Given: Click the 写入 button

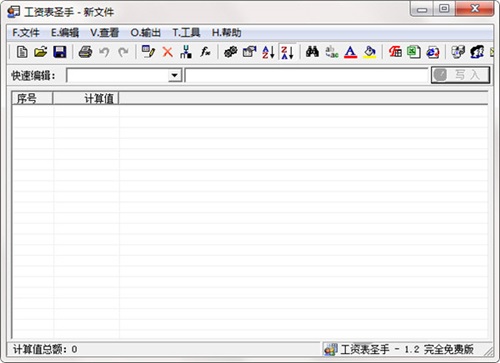Looking at the screenshot, I should point(461,75).
